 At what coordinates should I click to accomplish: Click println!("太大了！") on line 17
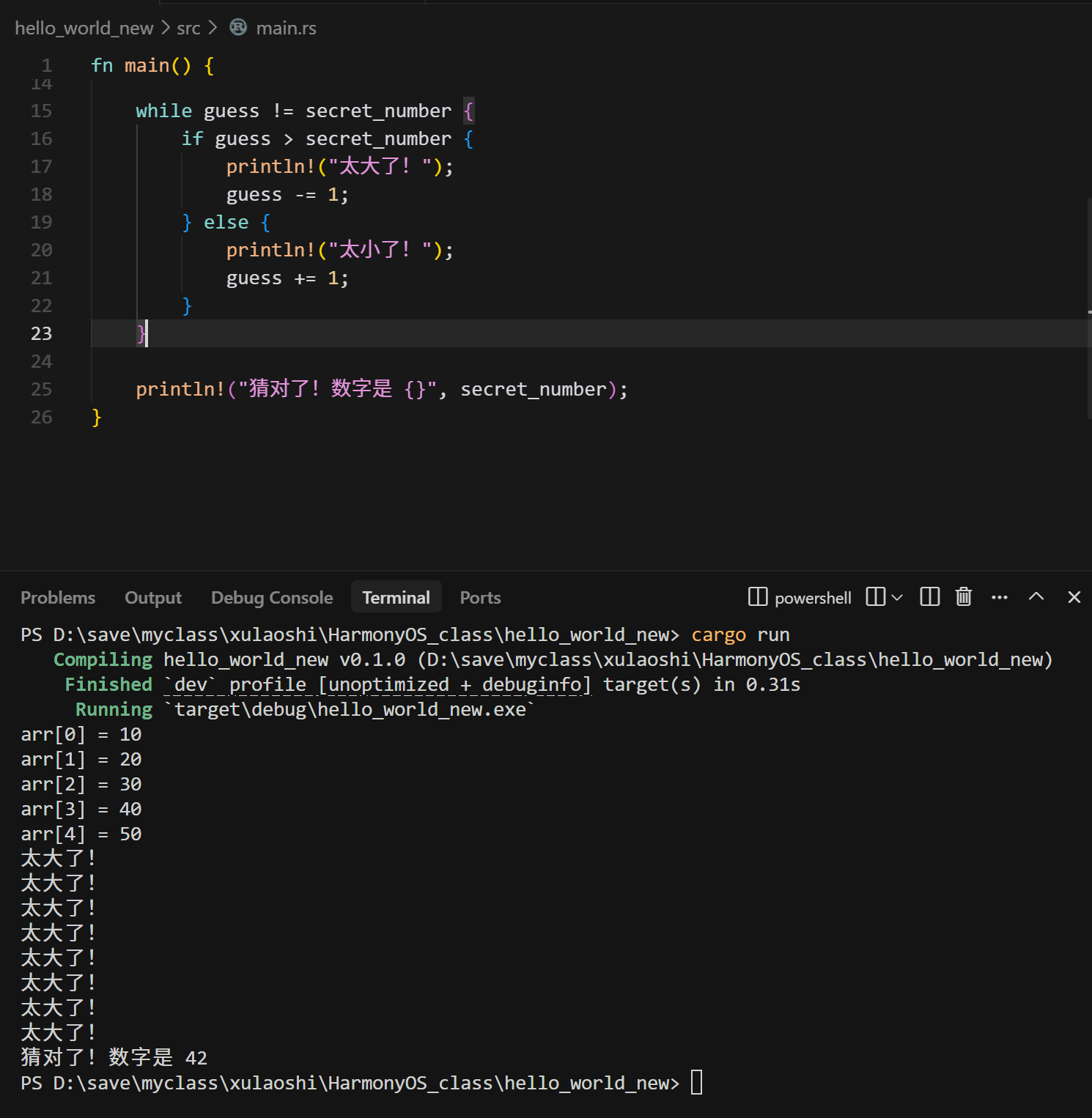340,166
